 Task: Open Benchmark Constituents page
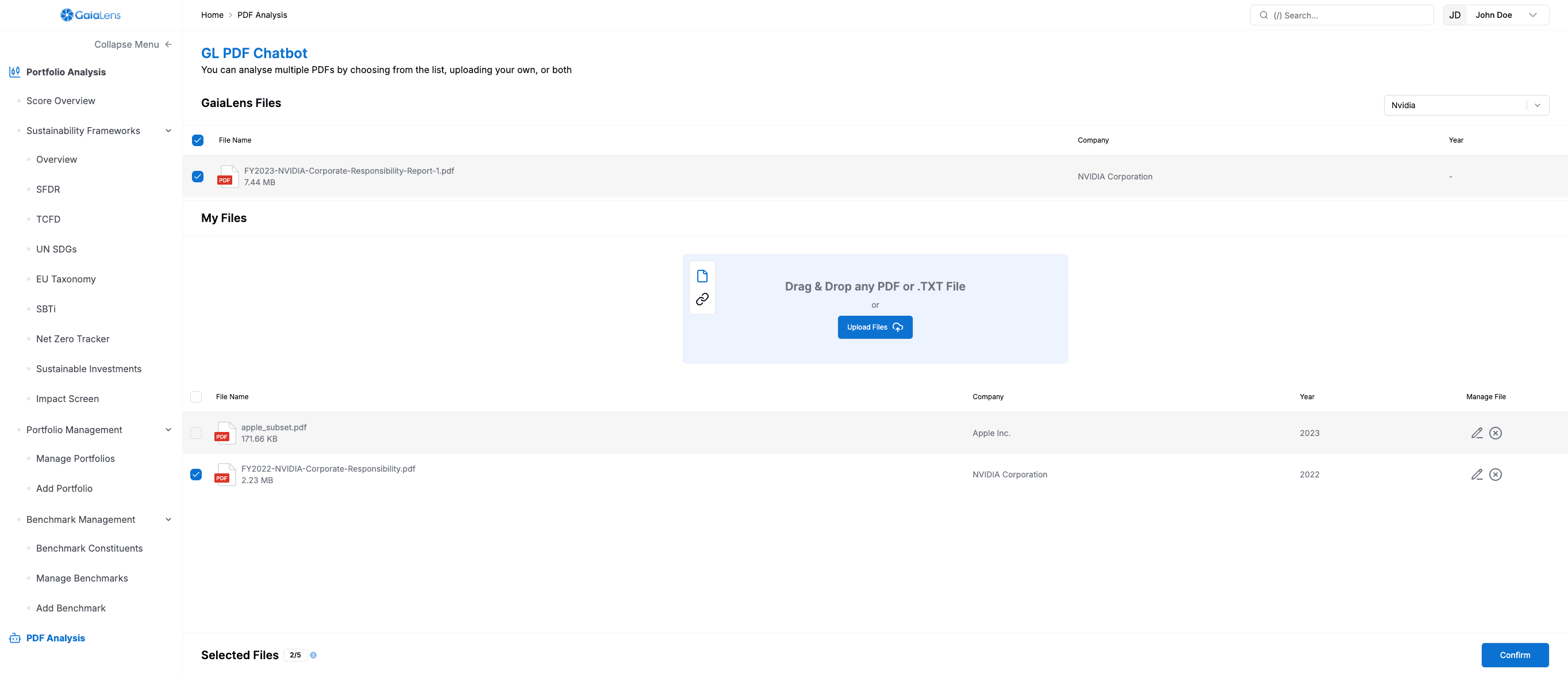click(x=90, y=548)
